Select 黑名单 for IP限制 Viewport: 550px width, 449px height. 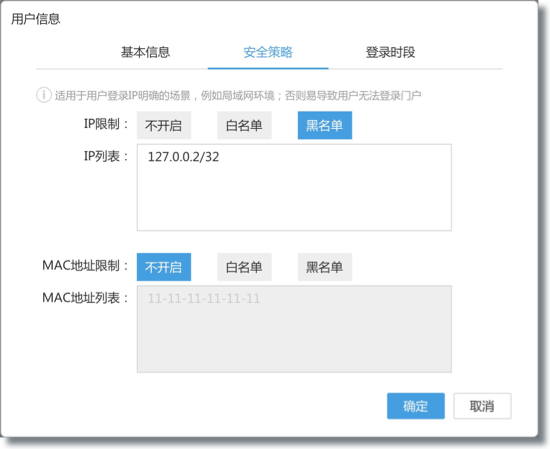pos(325,125)
